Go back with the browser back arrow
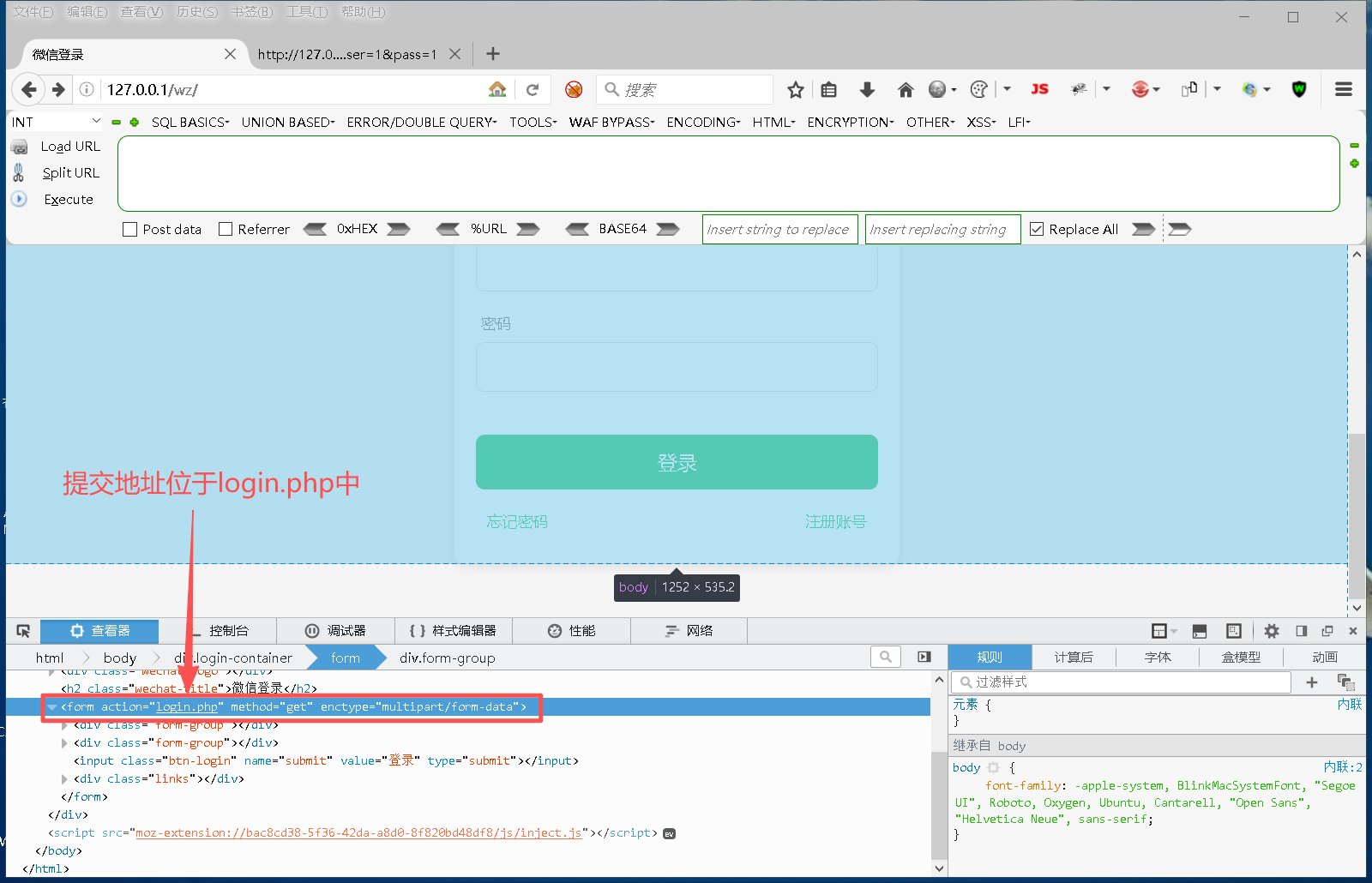 (x=29, y=89)
